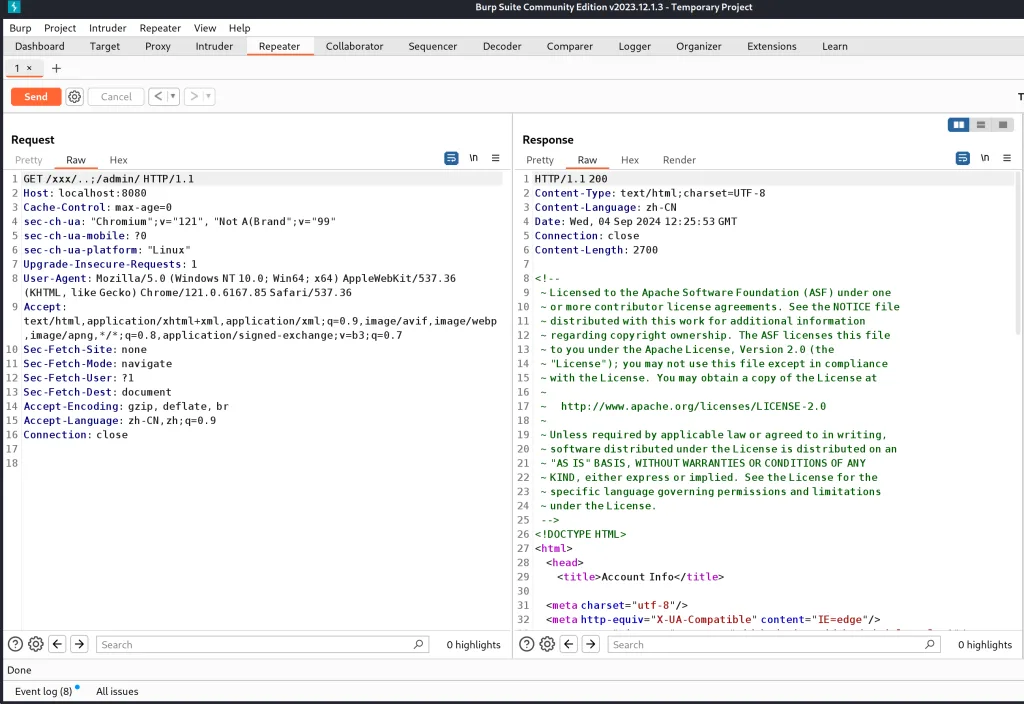Switch to Decoder tab
This screenshot has height=704, width=1024.
click(502, 46)
